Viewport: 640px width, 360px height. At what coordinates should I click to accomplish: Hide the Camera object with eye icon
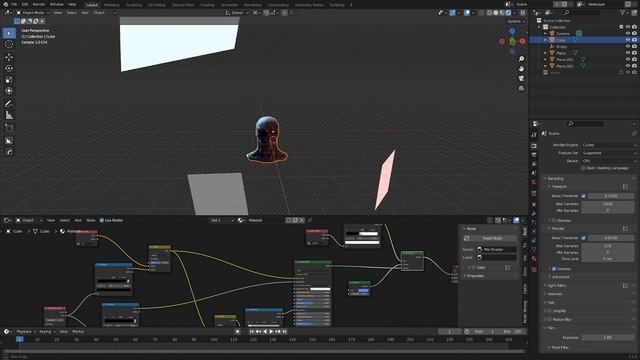pyautogui.click(x=628, y=33)
